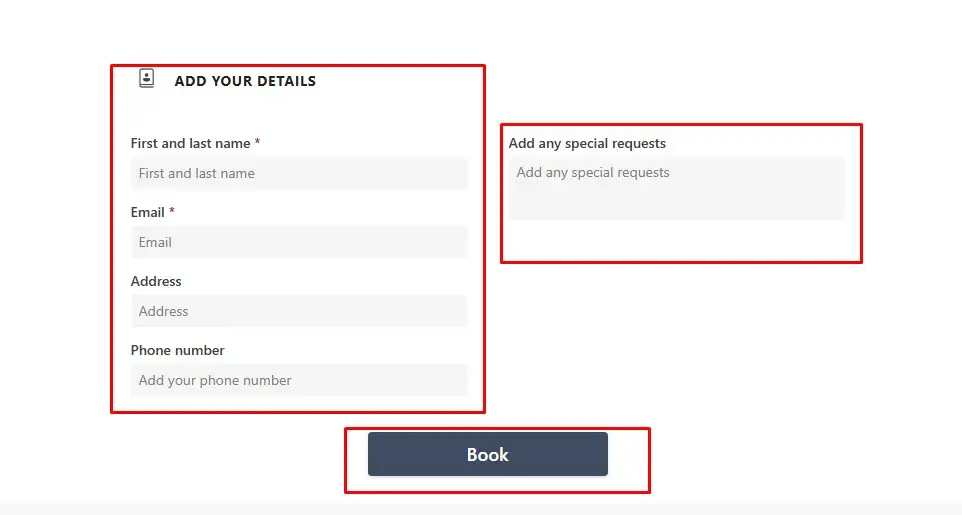Click inside the special requests text area

click(677, 188)
